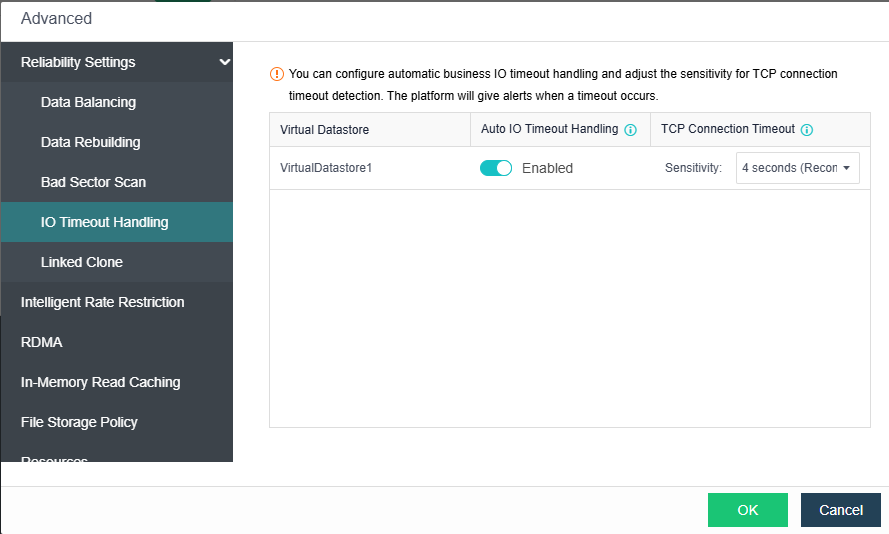The image size is (889, 534).
Task: Select IO Timeout Handling menu item
Action: point(104,222)
